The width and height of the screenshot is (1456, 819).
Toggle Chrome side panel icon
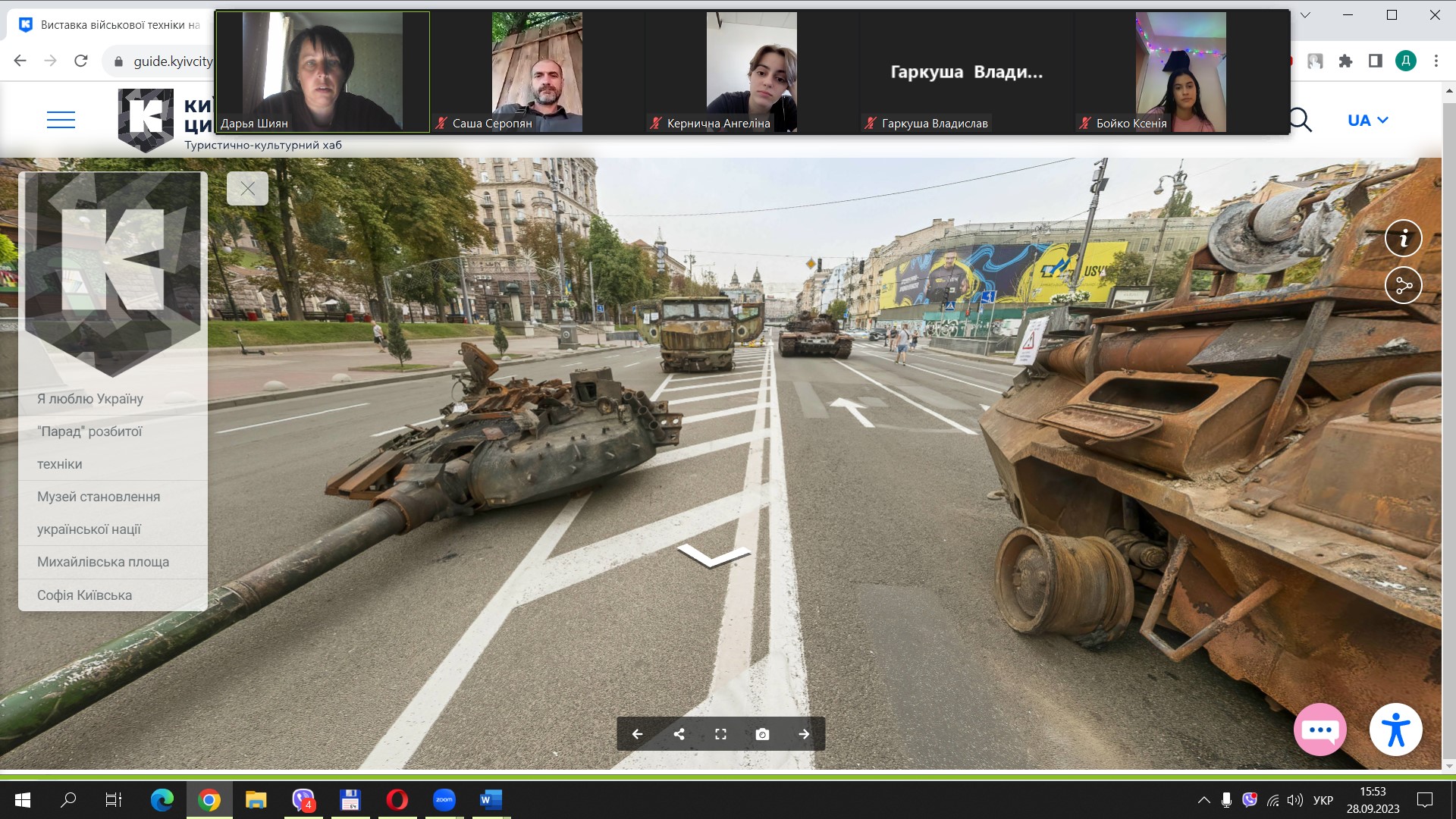click(1375, 61)
